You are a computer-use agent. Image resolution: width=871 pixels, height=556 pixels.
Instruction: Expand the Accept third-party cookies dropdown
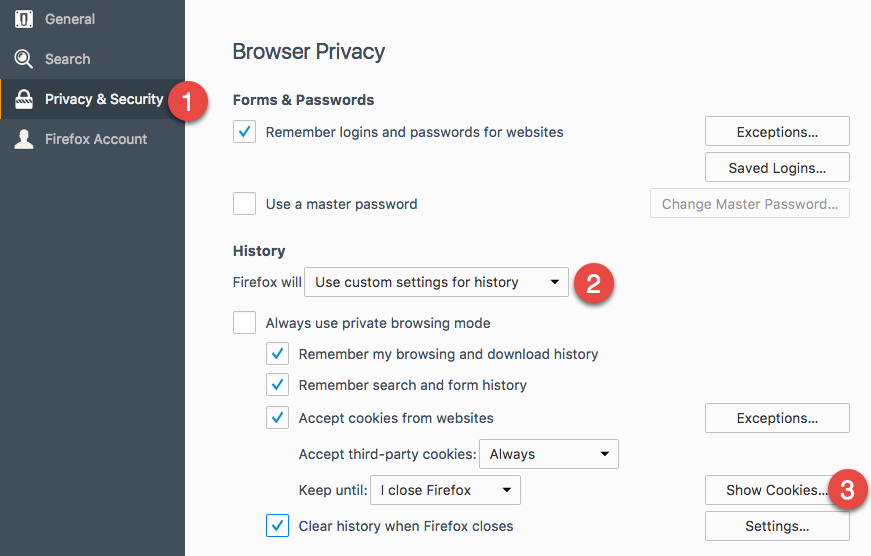(x=549, y=454)
